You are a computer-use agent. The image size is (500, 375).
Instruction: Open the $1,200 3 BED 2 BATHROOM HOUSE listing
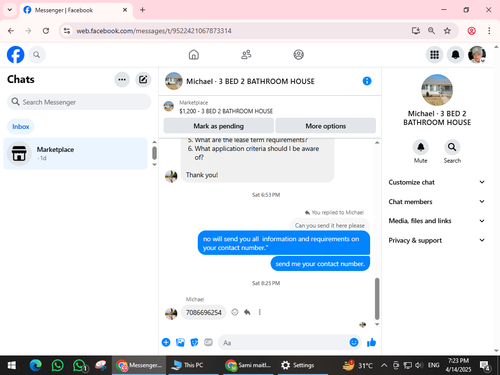coord(226,111)
